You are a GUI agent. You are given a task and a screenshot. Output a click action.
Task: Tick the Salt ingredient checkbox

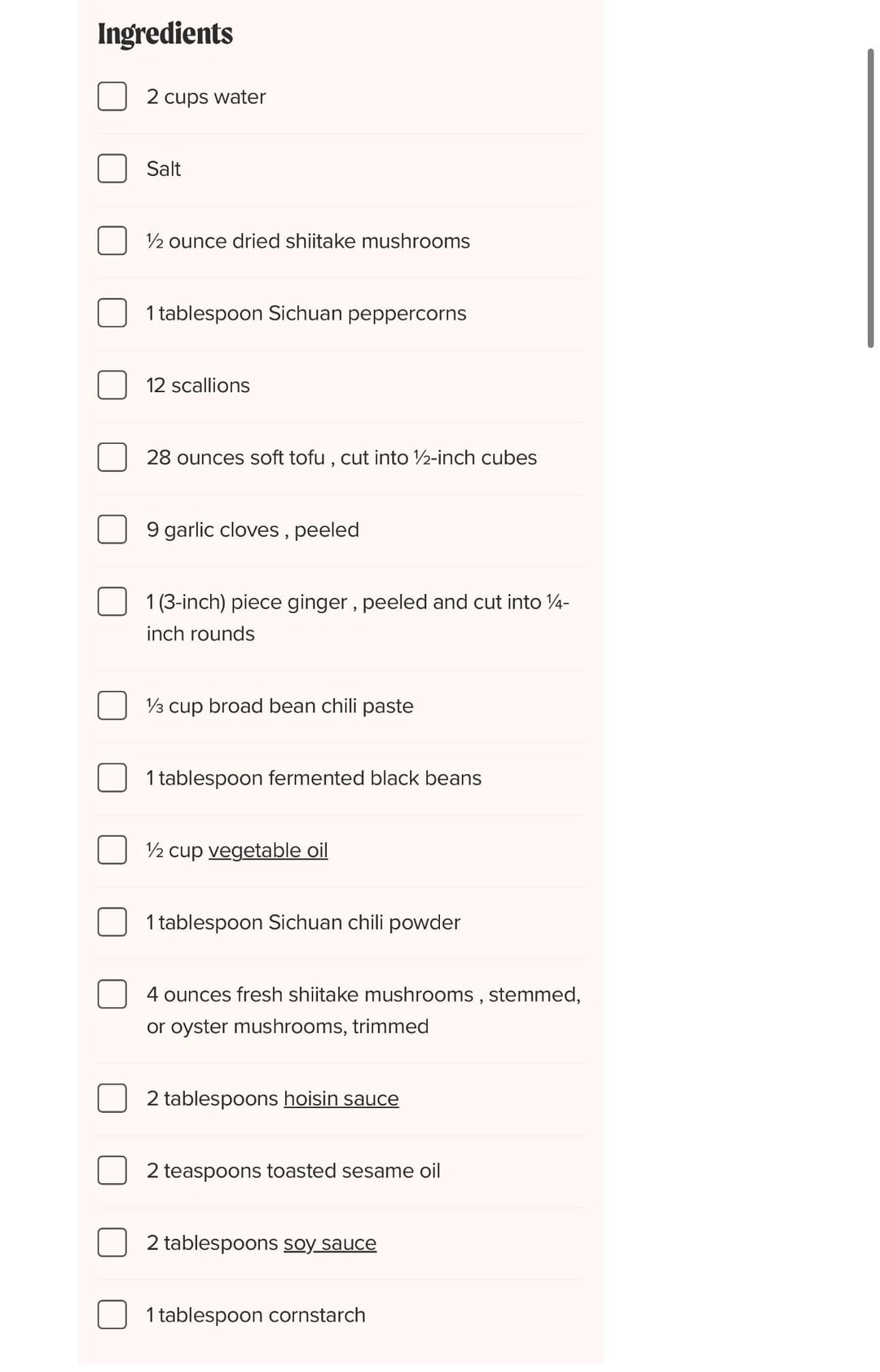click(112, 169)
